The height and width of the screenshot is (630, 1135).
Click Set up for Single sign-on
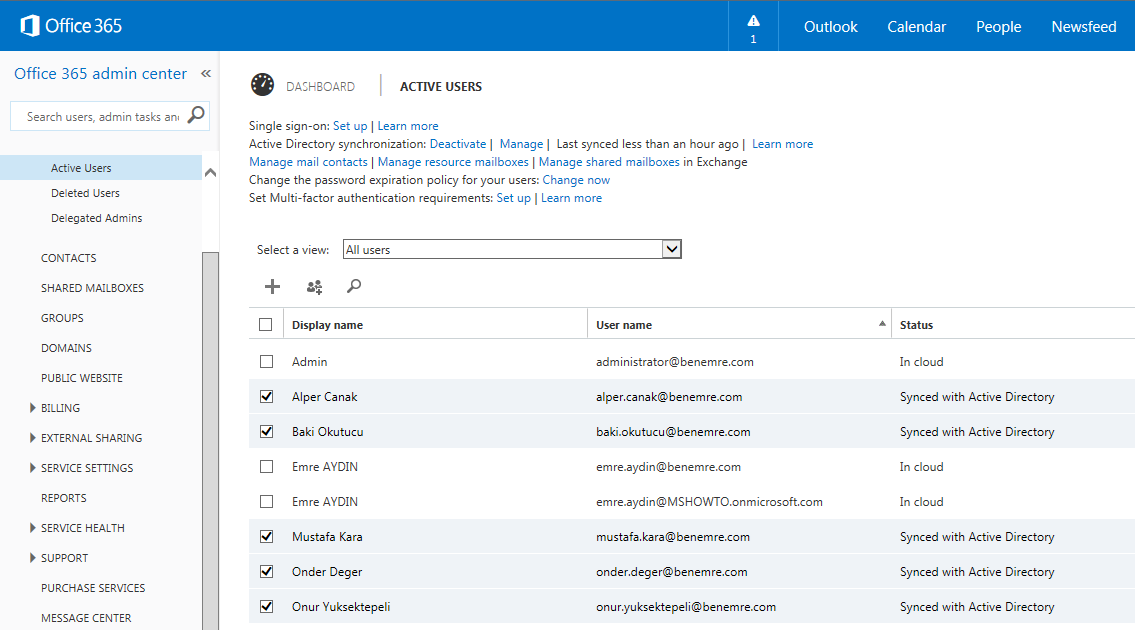[350, 126]
